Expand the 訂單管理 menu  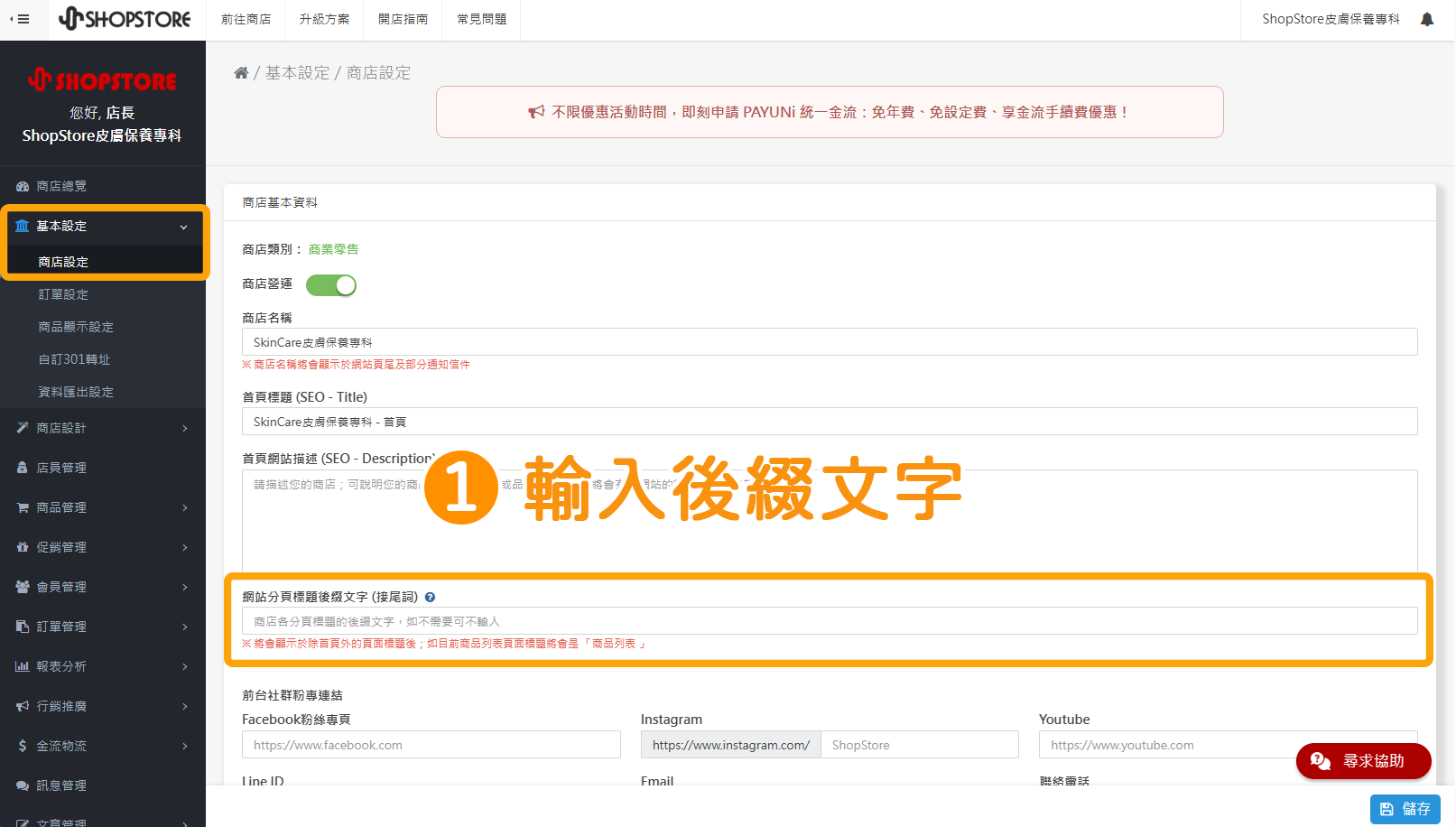click(x=184, y=627)
